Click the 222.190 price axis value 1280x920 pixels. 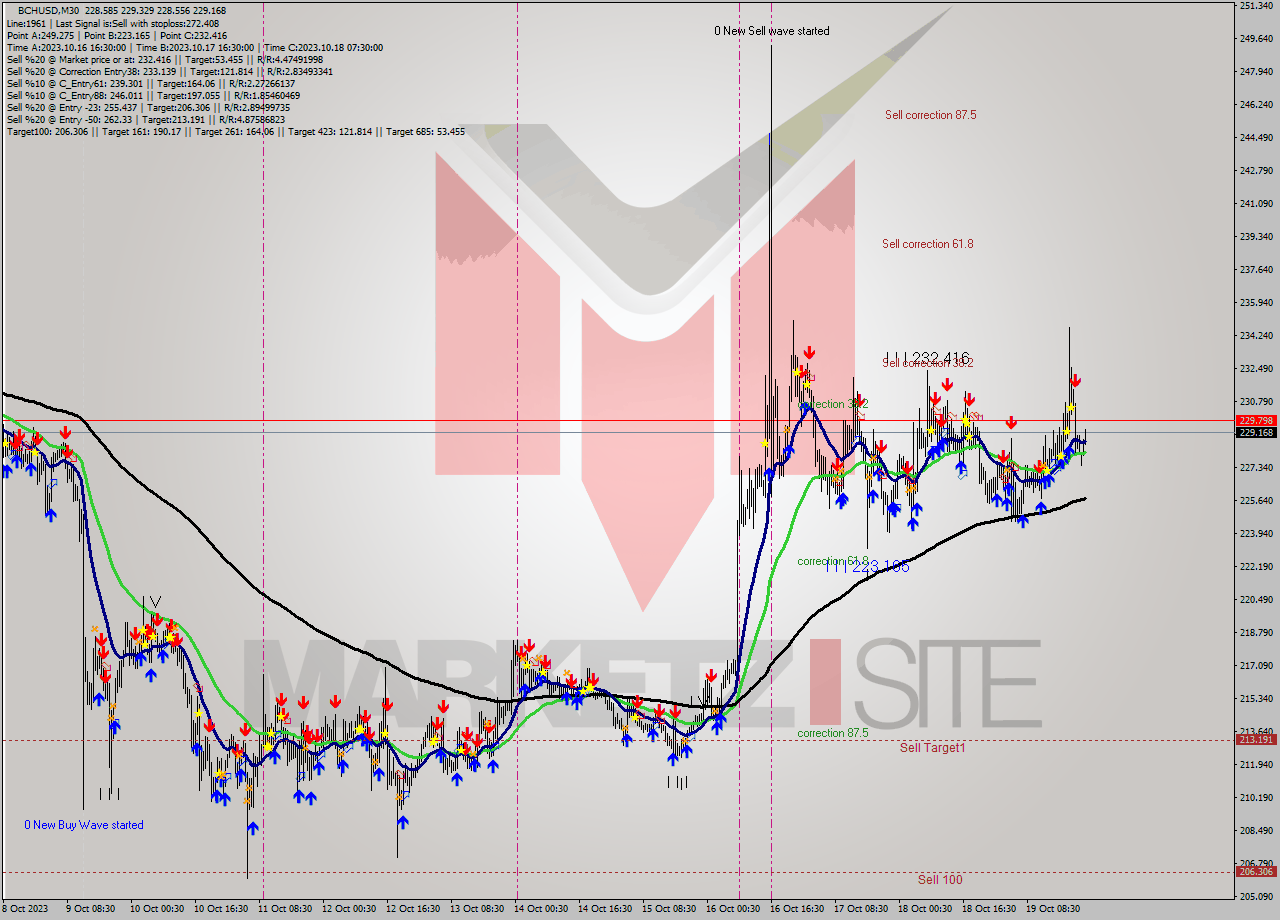[1255, 567]
